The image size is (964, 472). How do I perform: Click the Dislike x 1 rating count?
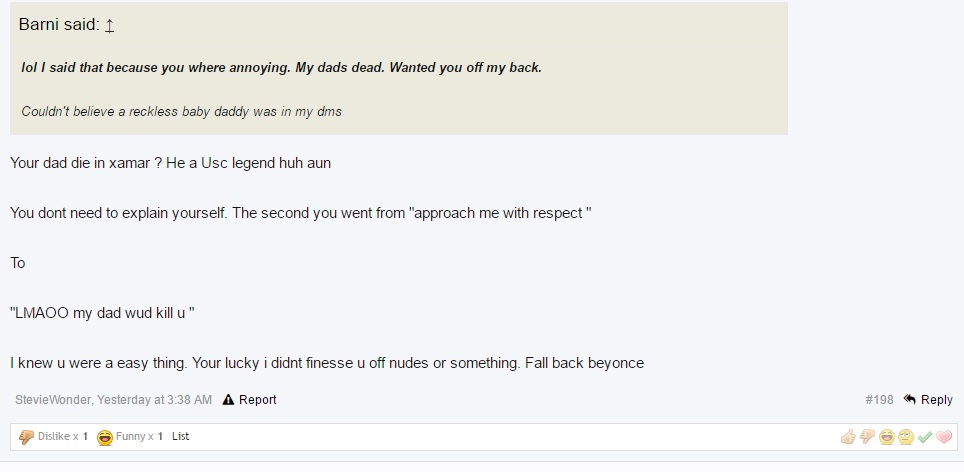(x=63, y=436)
